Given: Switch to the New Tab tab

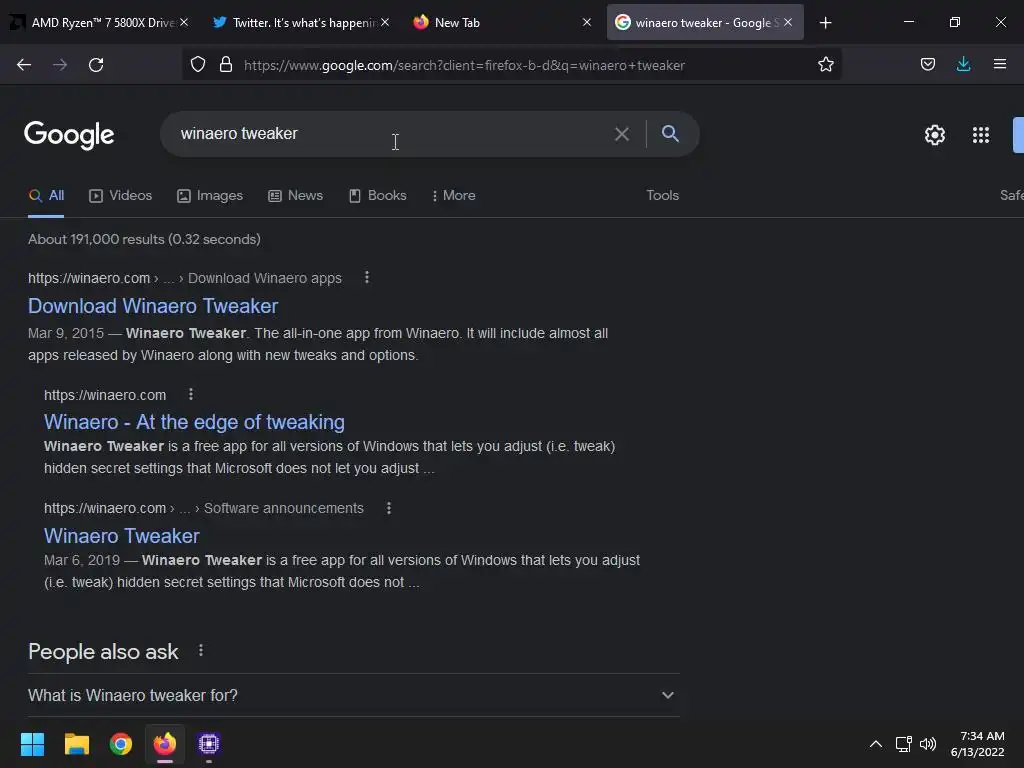Looking at the screenshot, I should pos(501,23).
